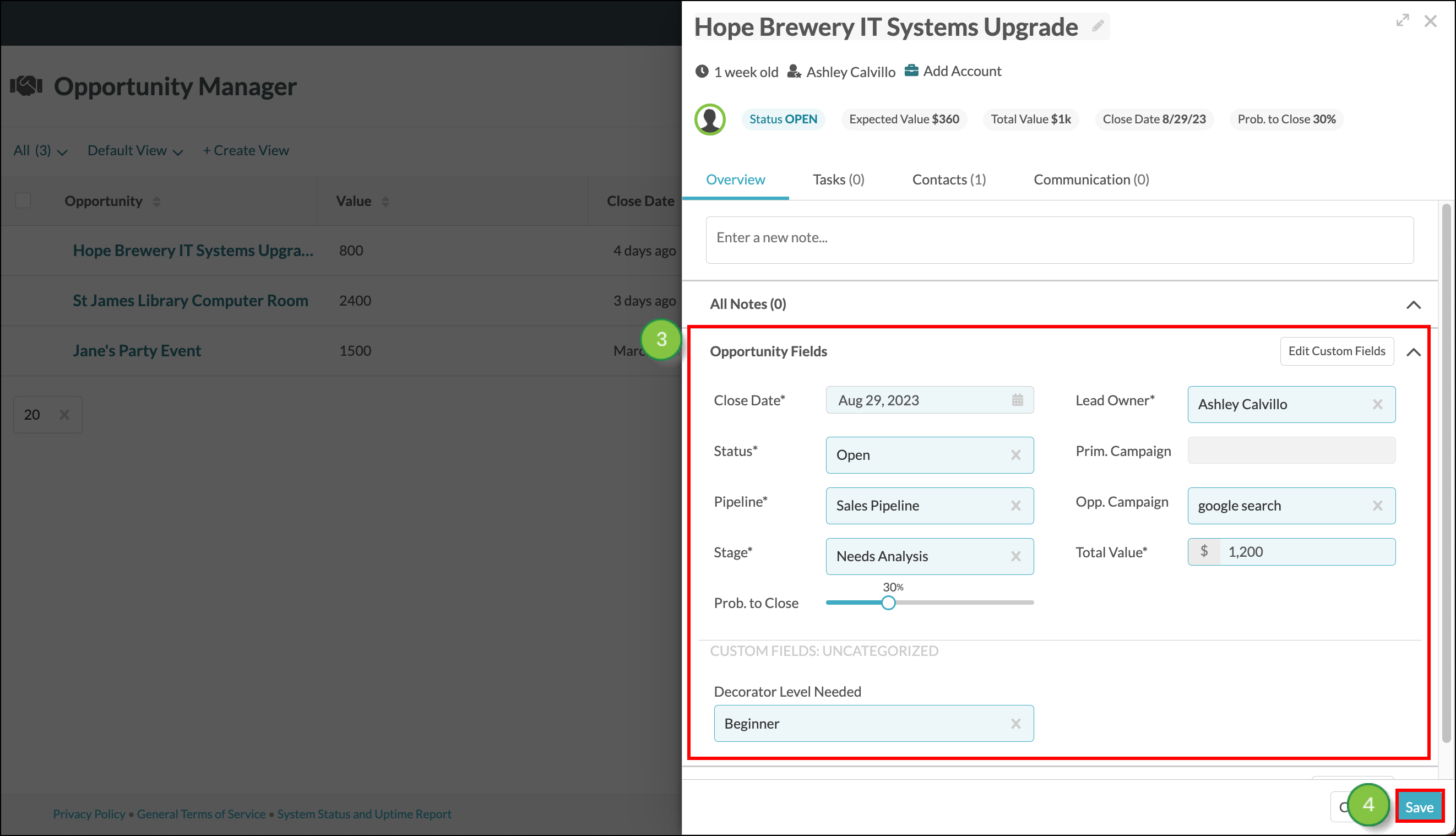The height and width of the screenshot is (836, 1456).
Task: Open the Decorator Level Needed dropdown
Action: pos(874,724)
